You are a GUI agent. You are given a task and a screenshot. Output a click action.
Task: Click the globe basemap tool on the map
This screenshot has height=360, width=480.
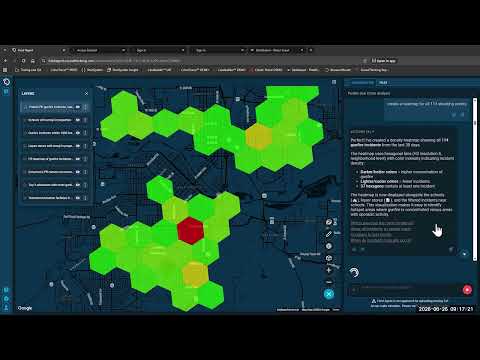[329, 222]
